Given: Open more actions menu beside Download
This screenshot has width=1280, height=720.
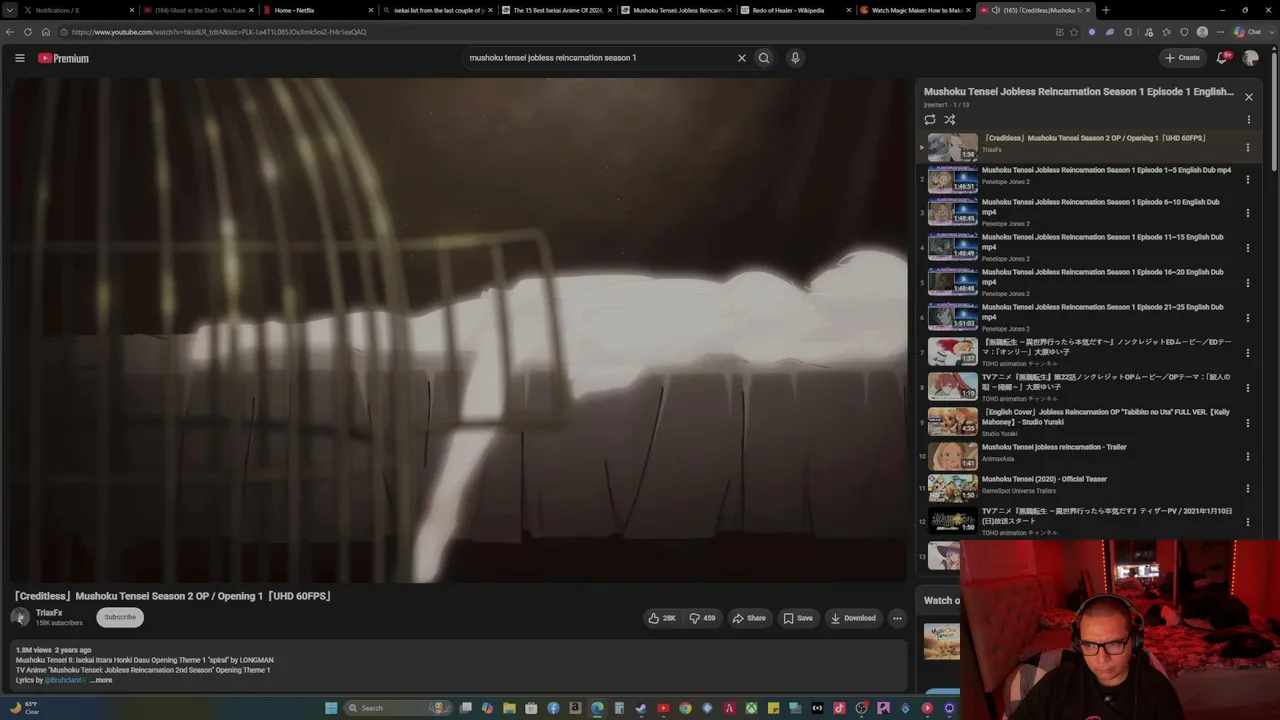Looking at the screenshot, I should (897, 618).
